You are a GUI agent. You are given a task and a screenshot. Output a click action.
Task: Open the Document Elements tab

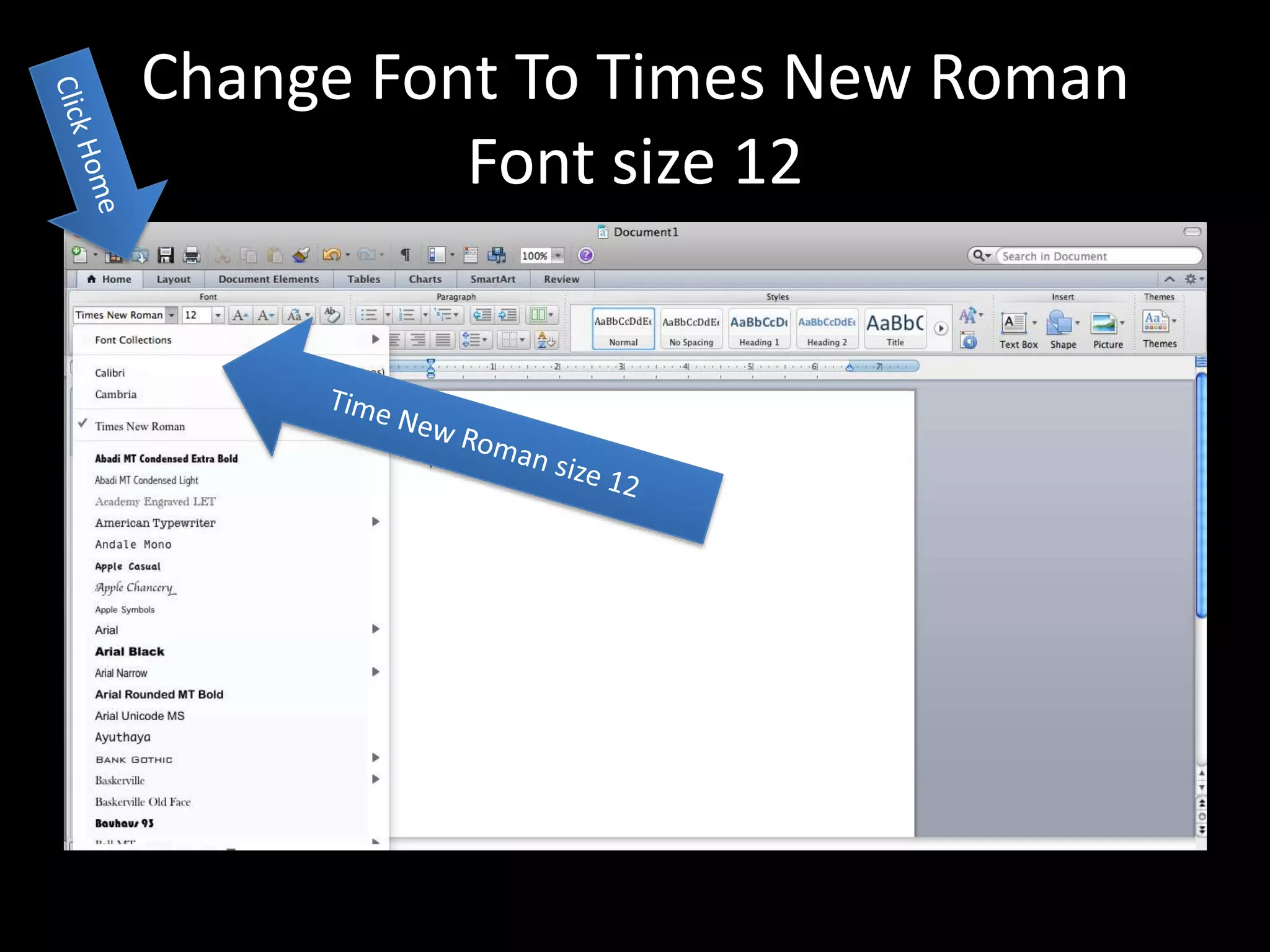click(269, 279)
